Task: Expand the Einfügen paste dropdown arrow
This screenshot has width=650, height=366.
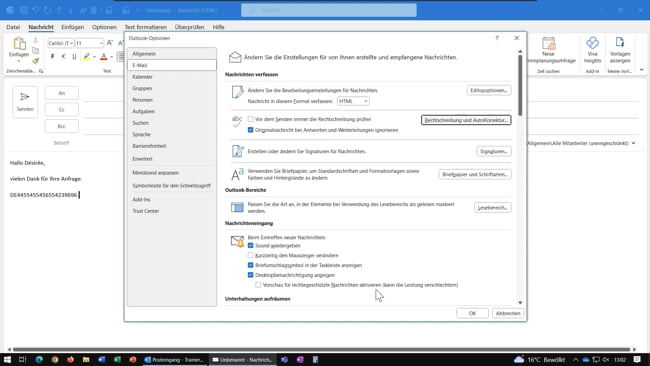Action: pyautogui.click(x=19, y=61)
